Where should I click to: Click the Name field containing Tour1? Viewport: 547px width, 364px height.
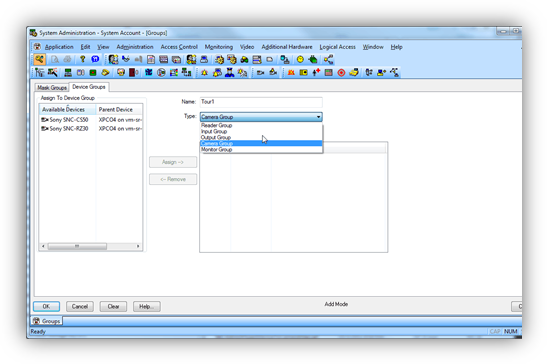(x=261, y=102)
